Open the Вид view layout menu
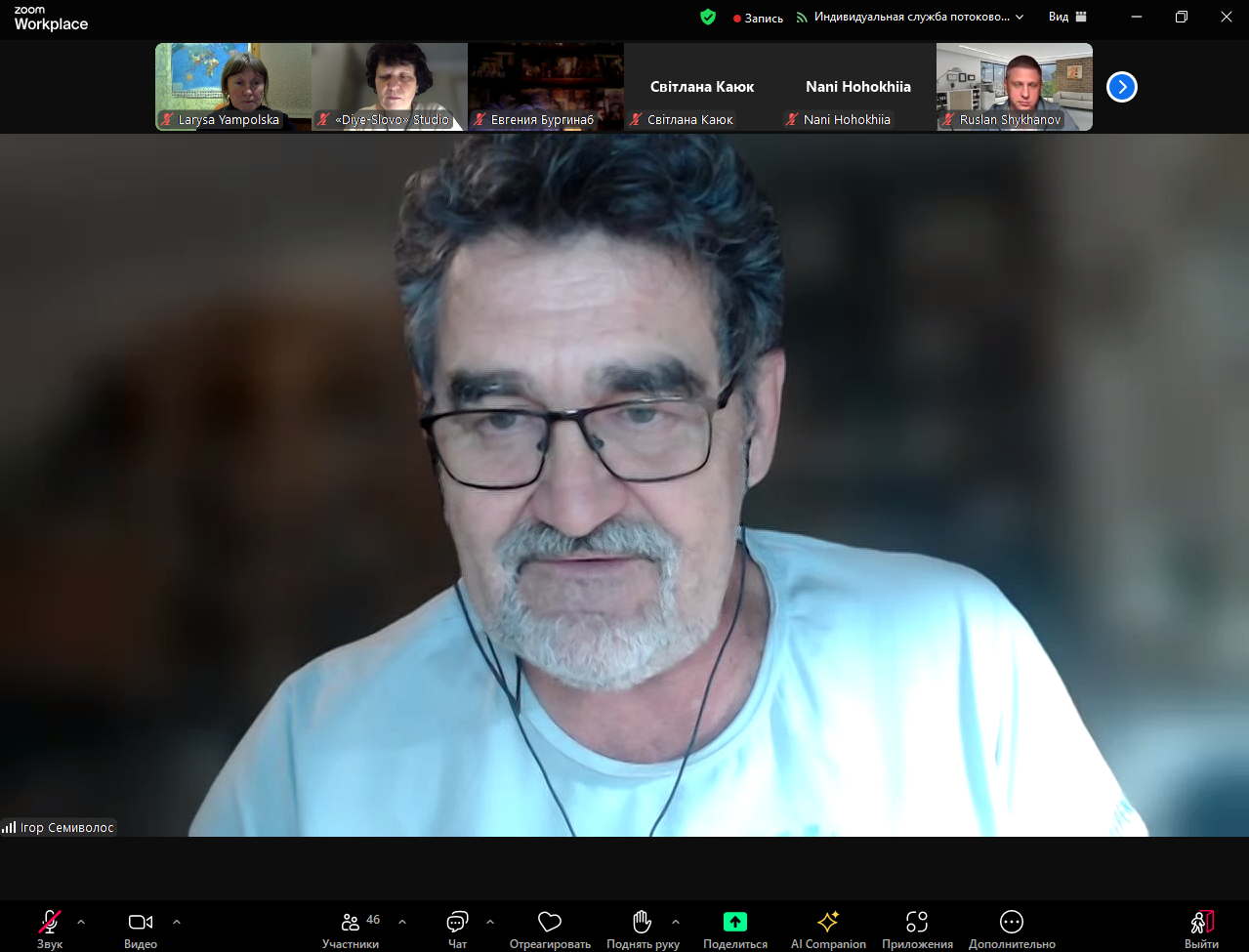 1067,17
